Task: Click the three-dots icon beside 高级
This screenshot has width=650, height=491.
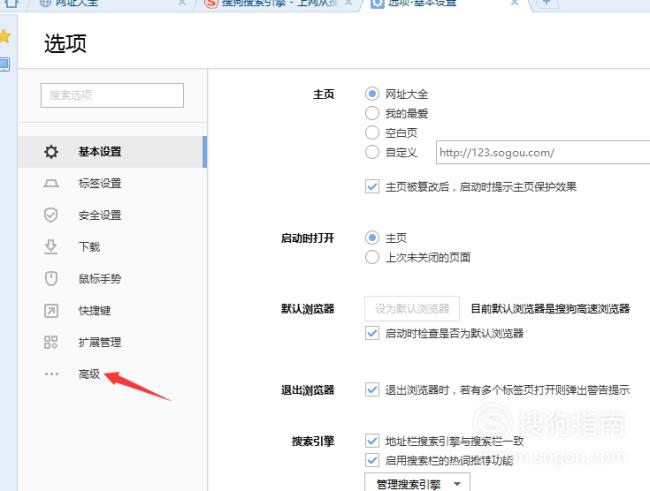Action: (51, 374)
